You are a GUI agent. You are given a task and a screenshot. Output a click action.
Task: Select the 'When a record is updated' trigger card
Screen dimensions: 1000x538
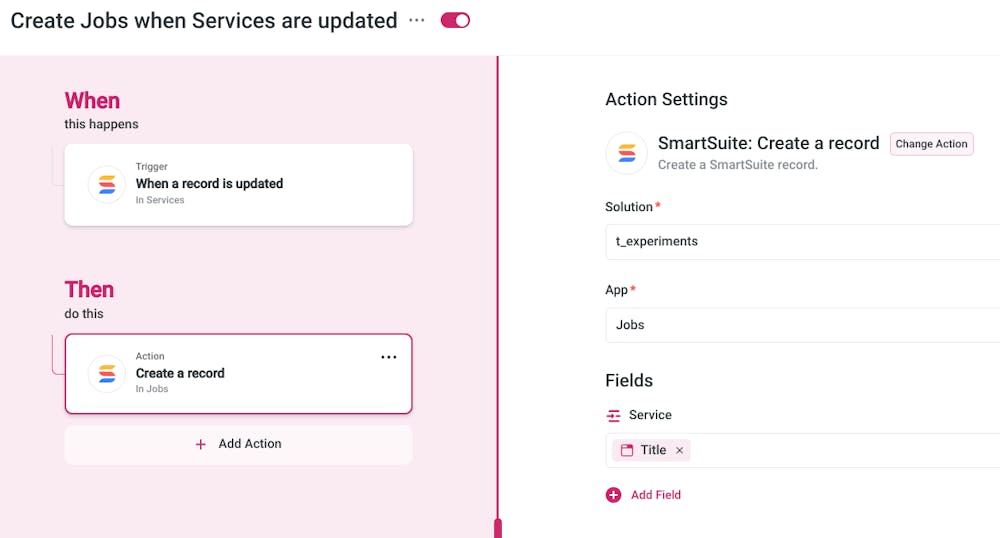point(238,184)
